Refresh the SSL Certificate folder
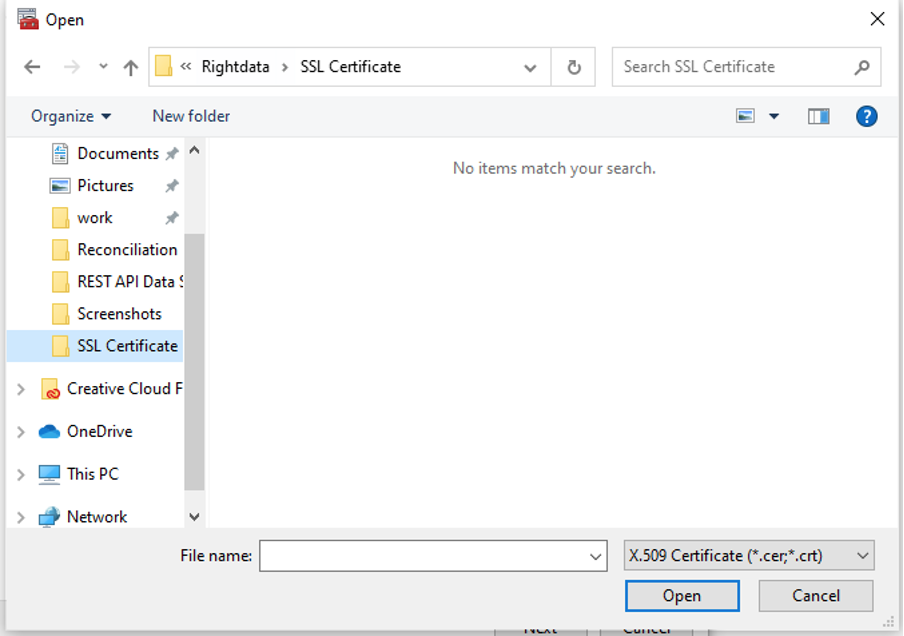 (x=573, y=66)
